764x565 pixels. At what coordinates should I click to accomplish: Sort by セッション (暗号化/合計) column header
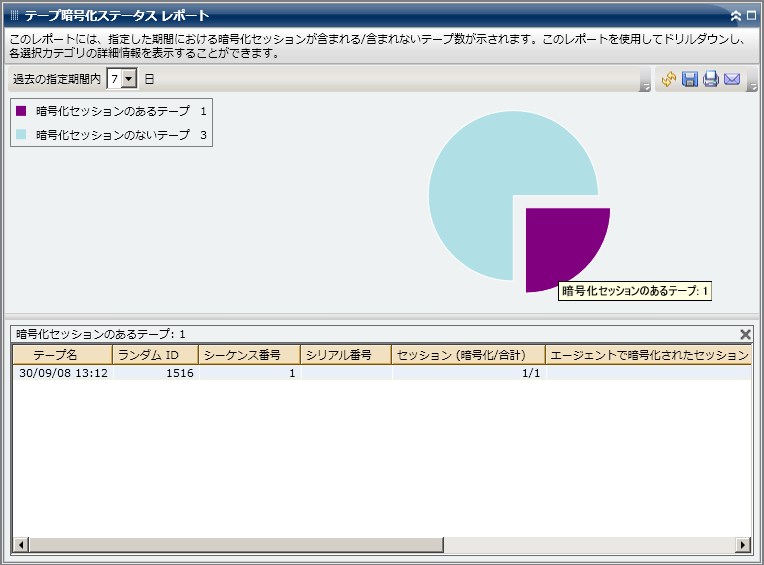(x=468, y=355)
